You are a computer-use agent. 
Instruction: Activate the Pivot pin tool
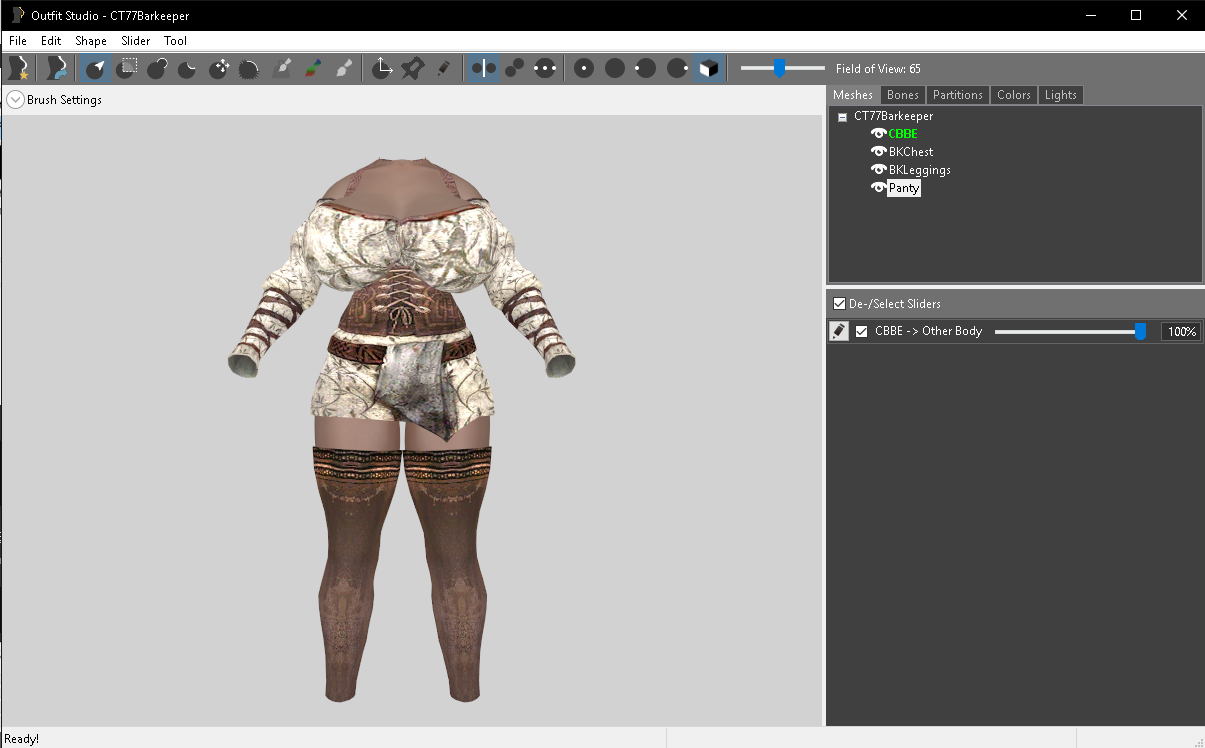(x=412, y=68)
